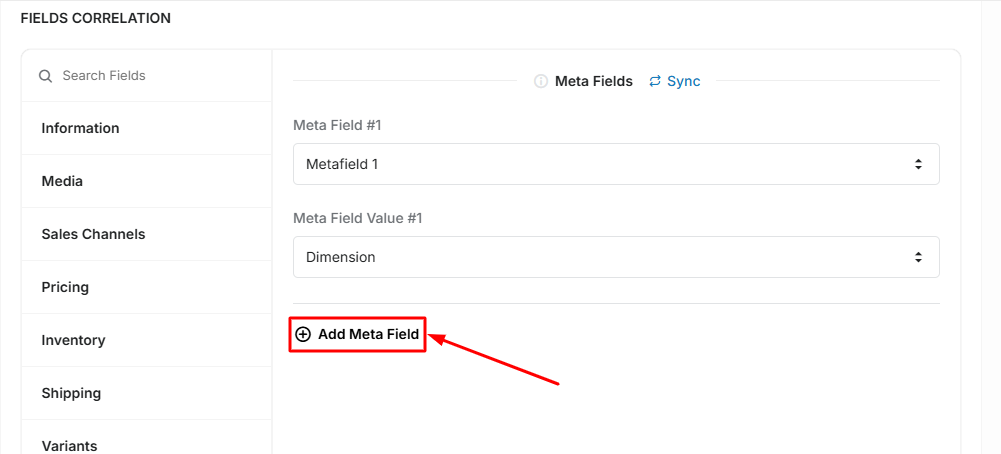Choose the Variants section
Image resolution: width=1001 pixels, height=454 pixels.
147,441
